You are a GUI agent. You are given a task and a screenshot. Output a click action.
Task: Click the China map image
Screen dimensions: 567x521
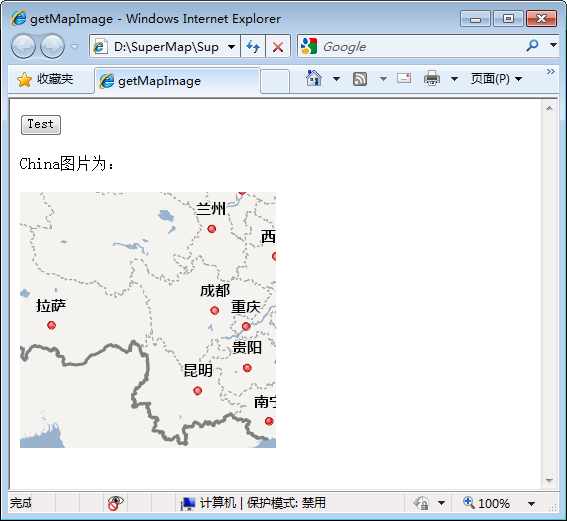coord(148,320)
